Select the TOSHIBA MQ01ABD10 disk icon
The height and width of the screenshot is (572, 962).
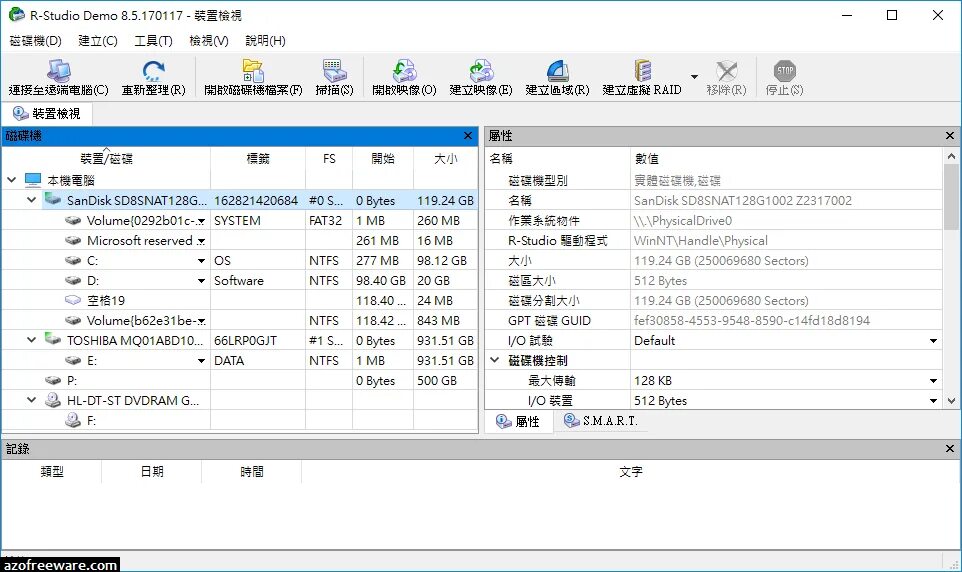tap(53, 339)
